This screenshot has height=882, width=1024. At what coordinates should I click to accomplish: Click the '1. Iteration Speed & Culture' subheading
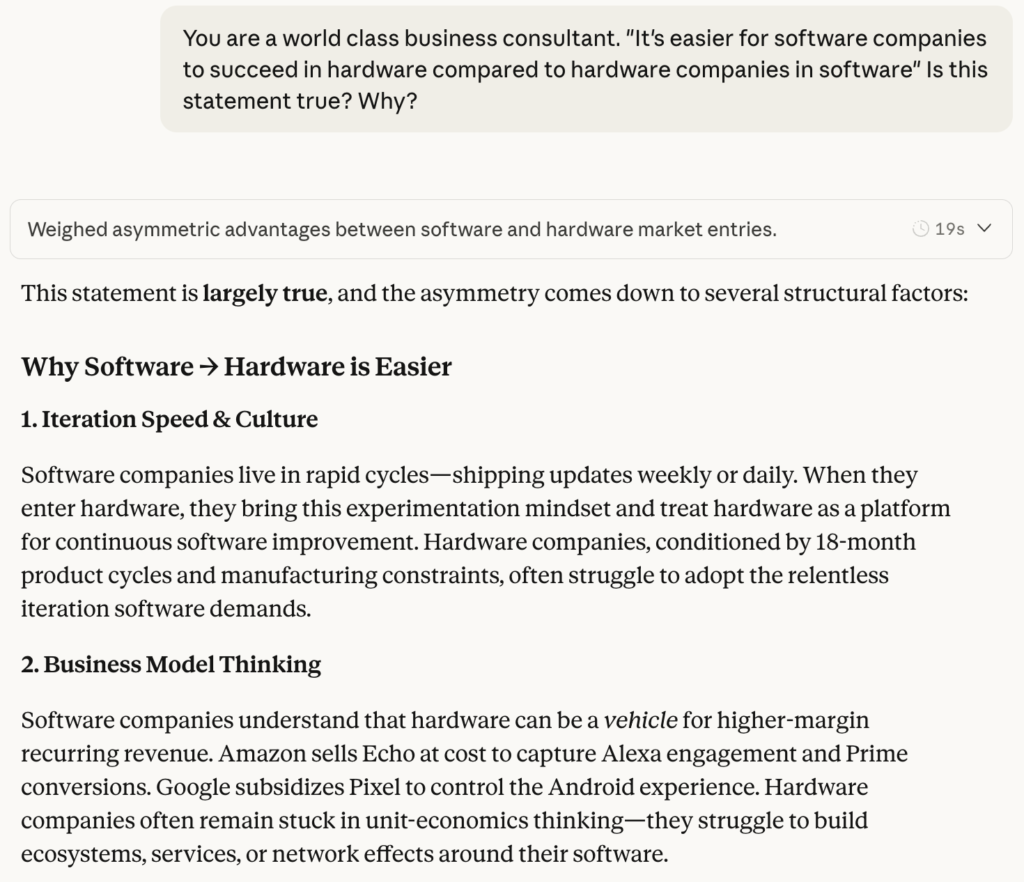169,420
